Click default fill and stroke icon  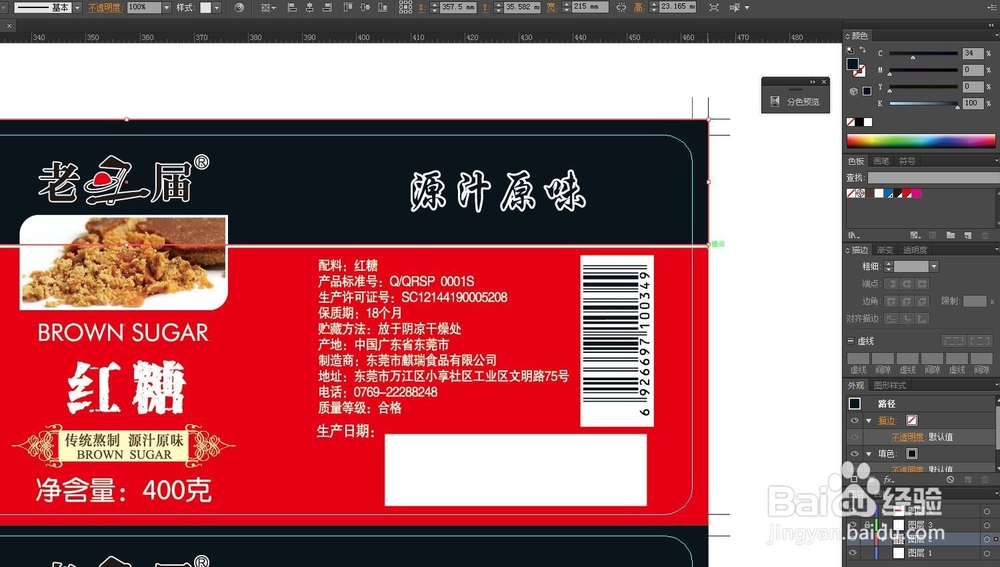[850, 49]
